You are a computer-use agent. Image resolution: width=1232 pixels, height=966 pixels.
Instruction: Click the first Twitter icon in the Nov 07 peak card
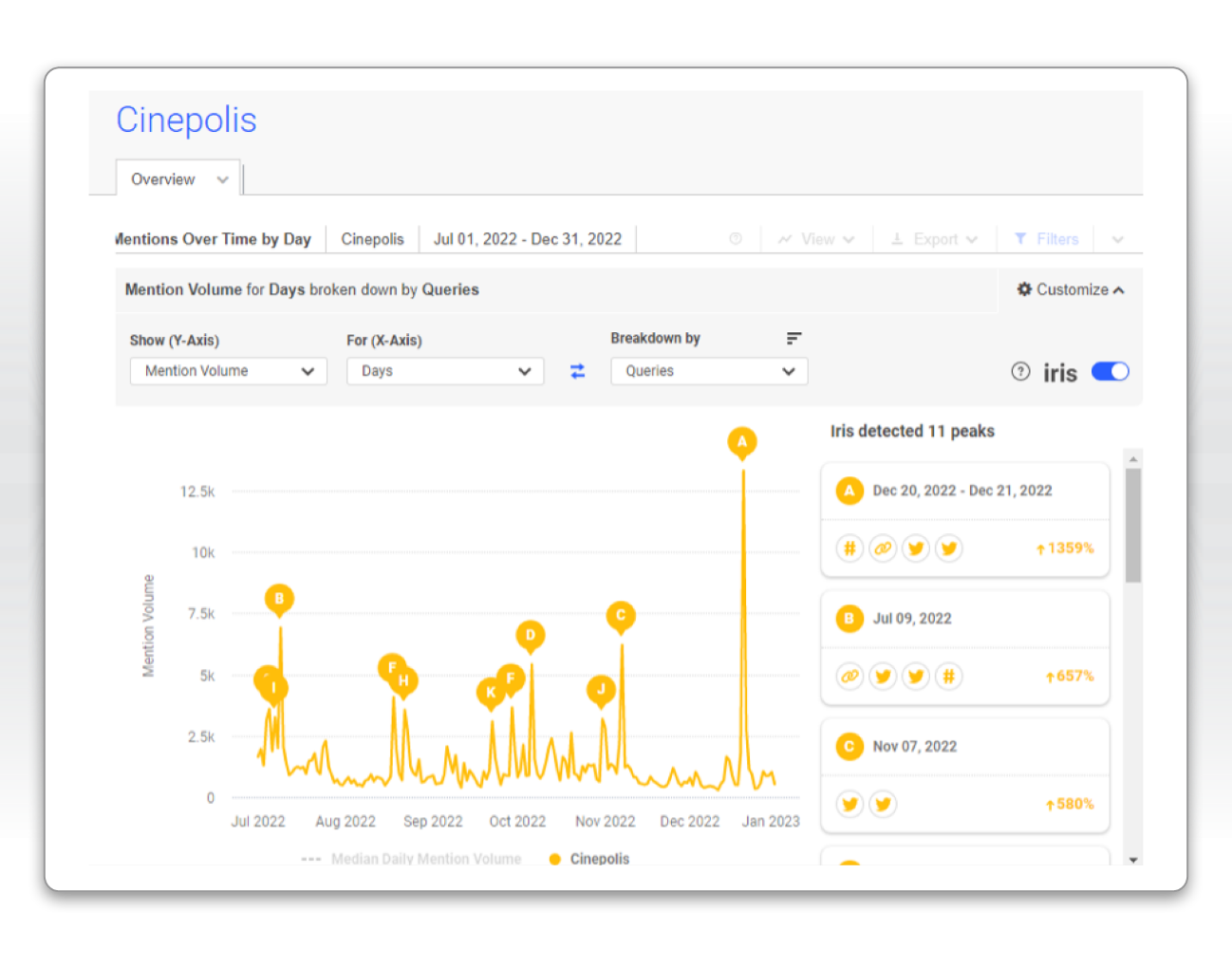click(849, 804)
